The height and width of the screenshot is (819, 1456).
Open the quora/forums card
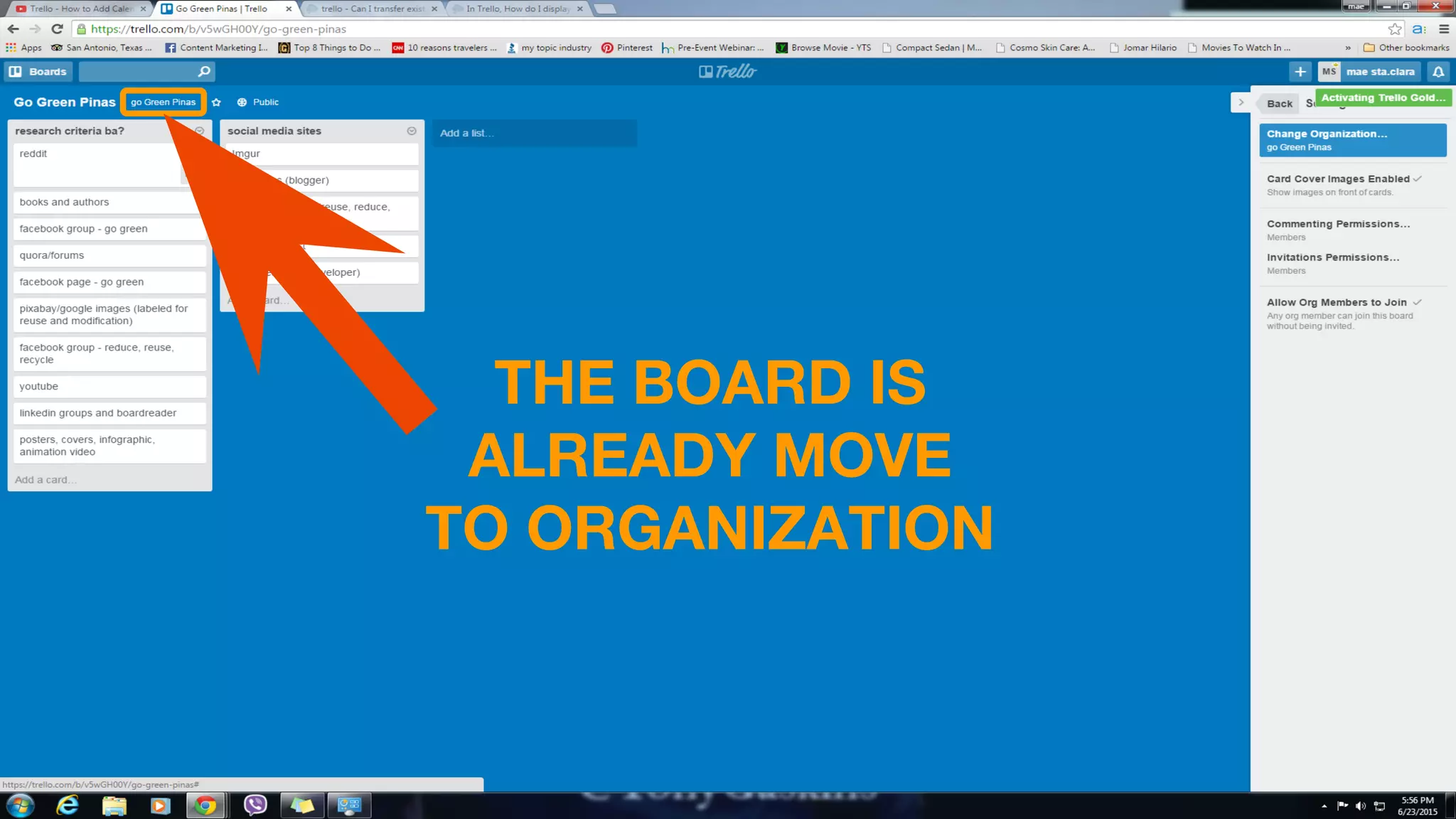109,255
